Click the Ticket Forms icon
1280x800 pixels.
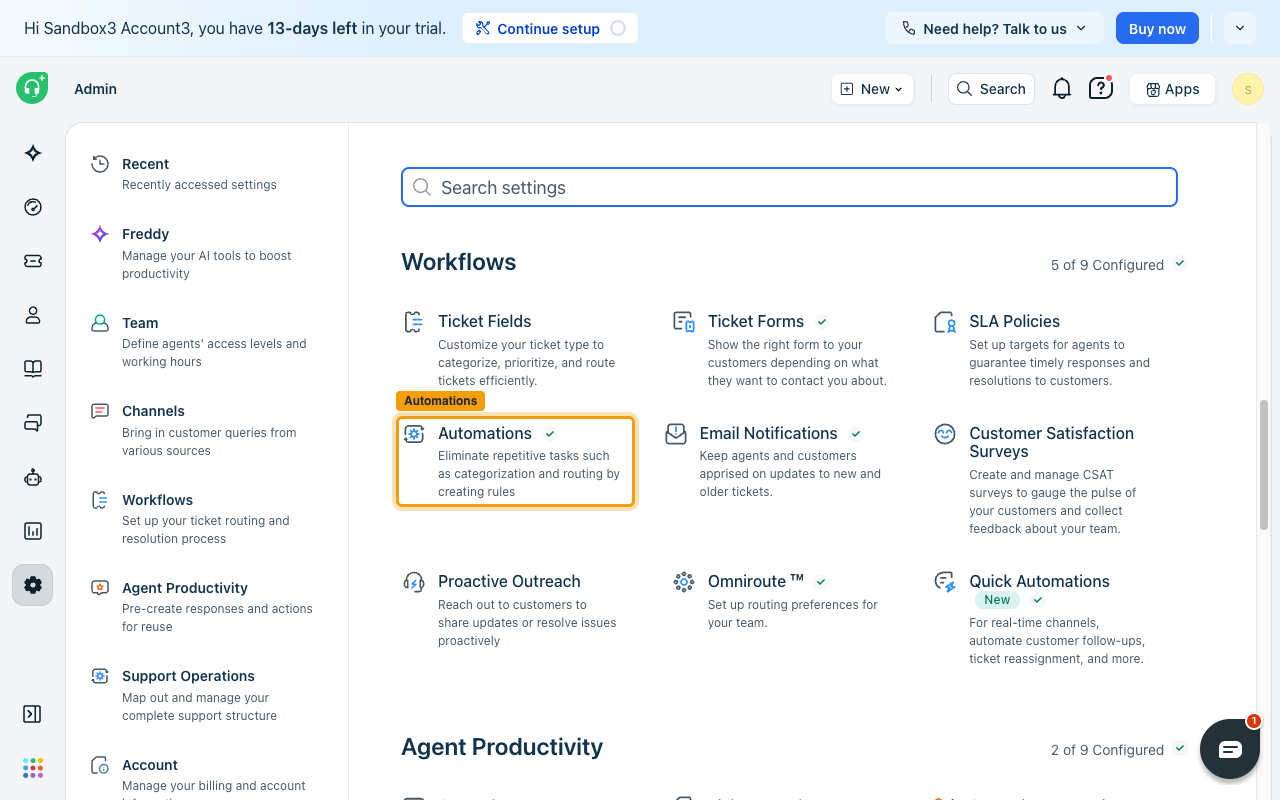684,322
